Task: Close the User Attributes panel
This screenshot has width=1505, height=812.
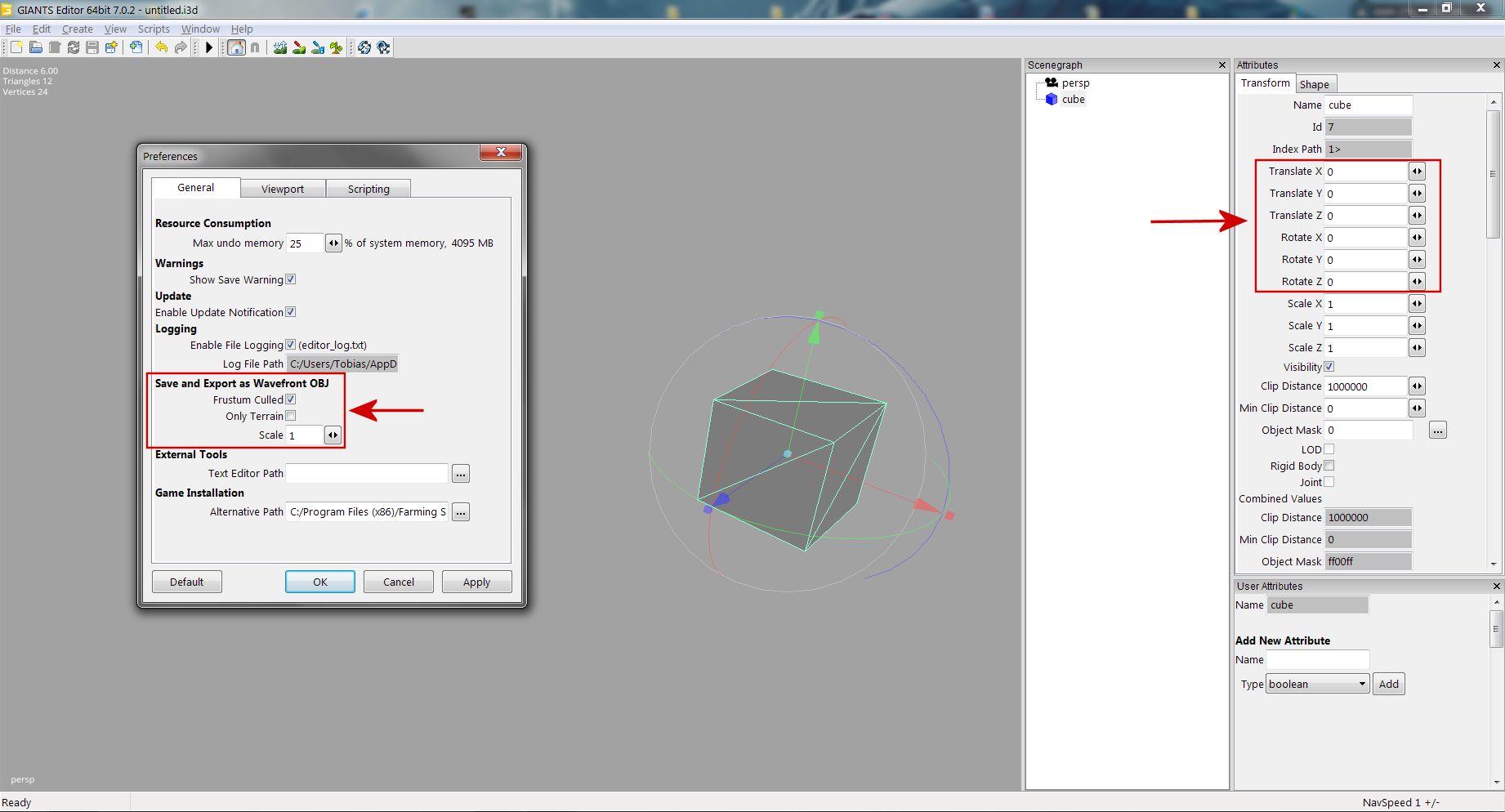Action: [1497, 587]
